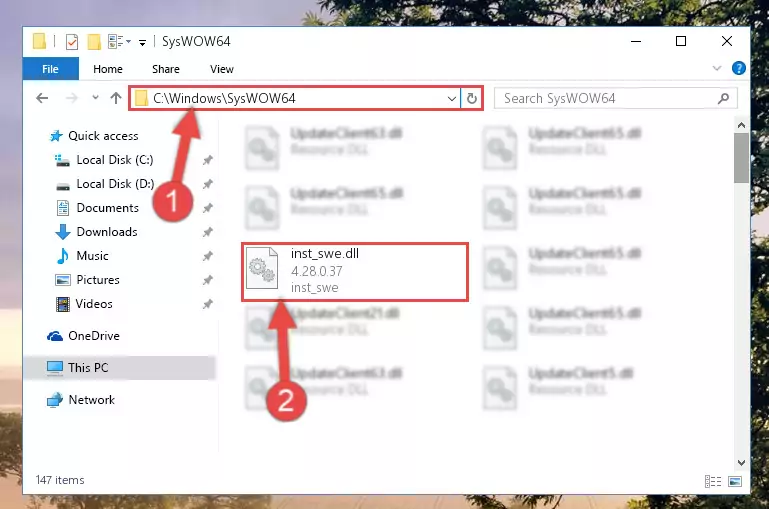
Task: Click the scrollbar down arrow
Action: [x=741, y=463]
